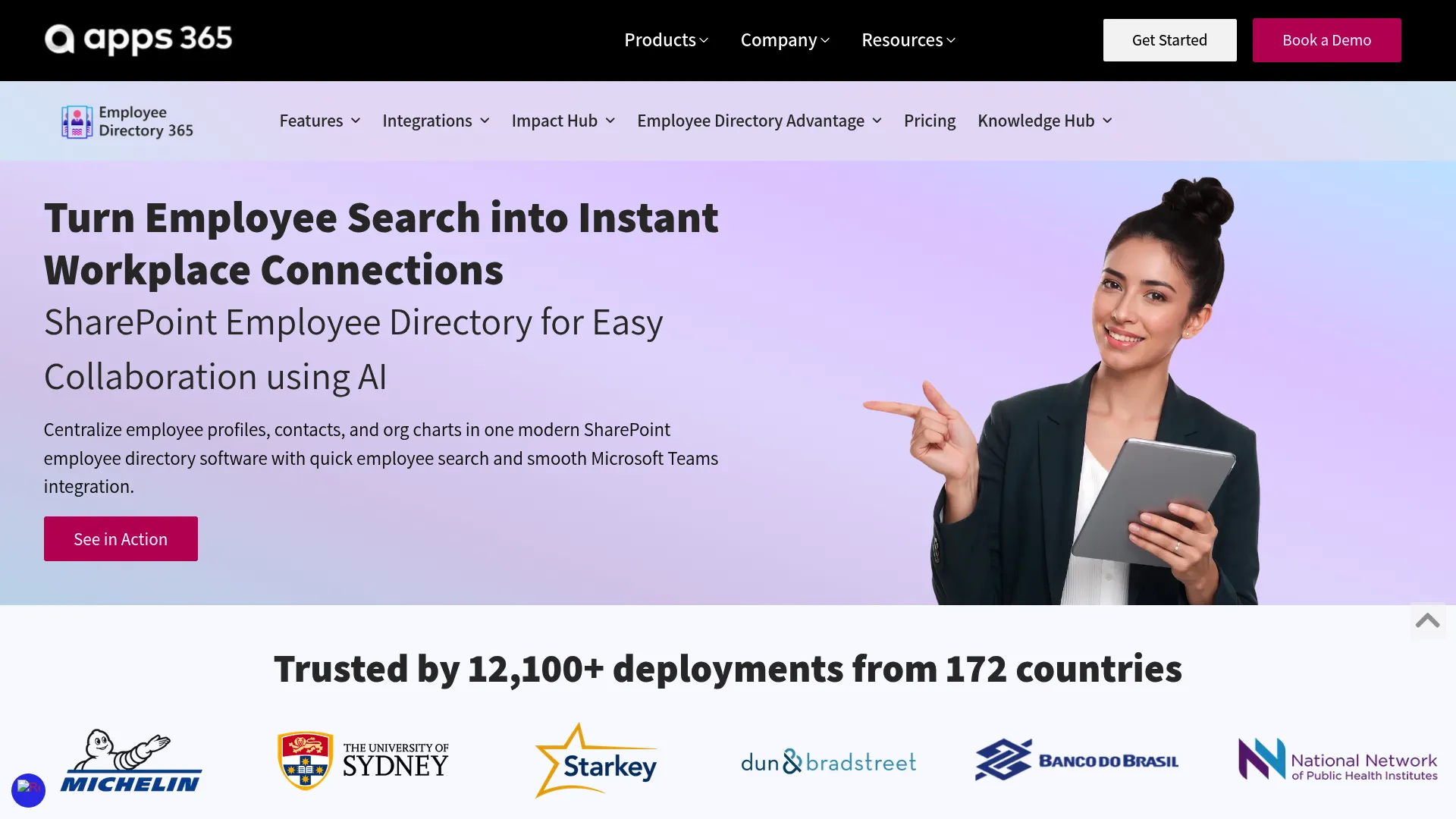Expand the Company dropdown menu

click(x=785, y=40)
